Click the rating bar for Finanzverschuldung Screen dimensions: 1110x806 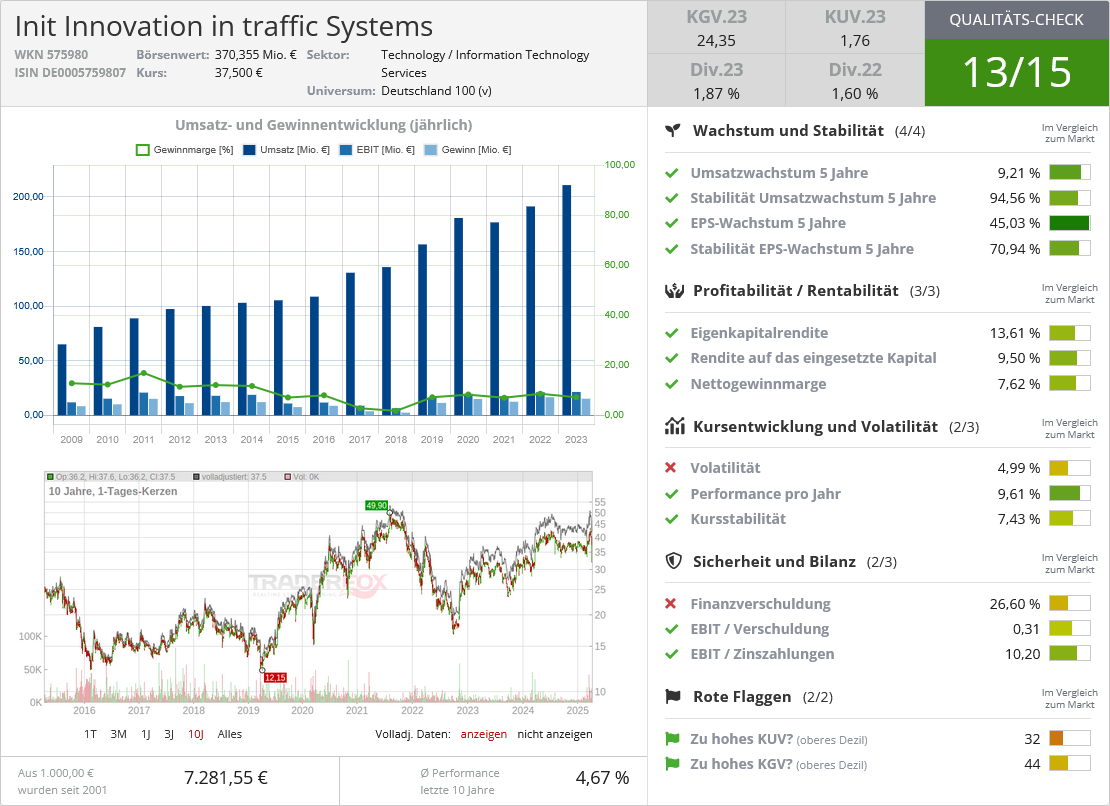point(1070,604)
